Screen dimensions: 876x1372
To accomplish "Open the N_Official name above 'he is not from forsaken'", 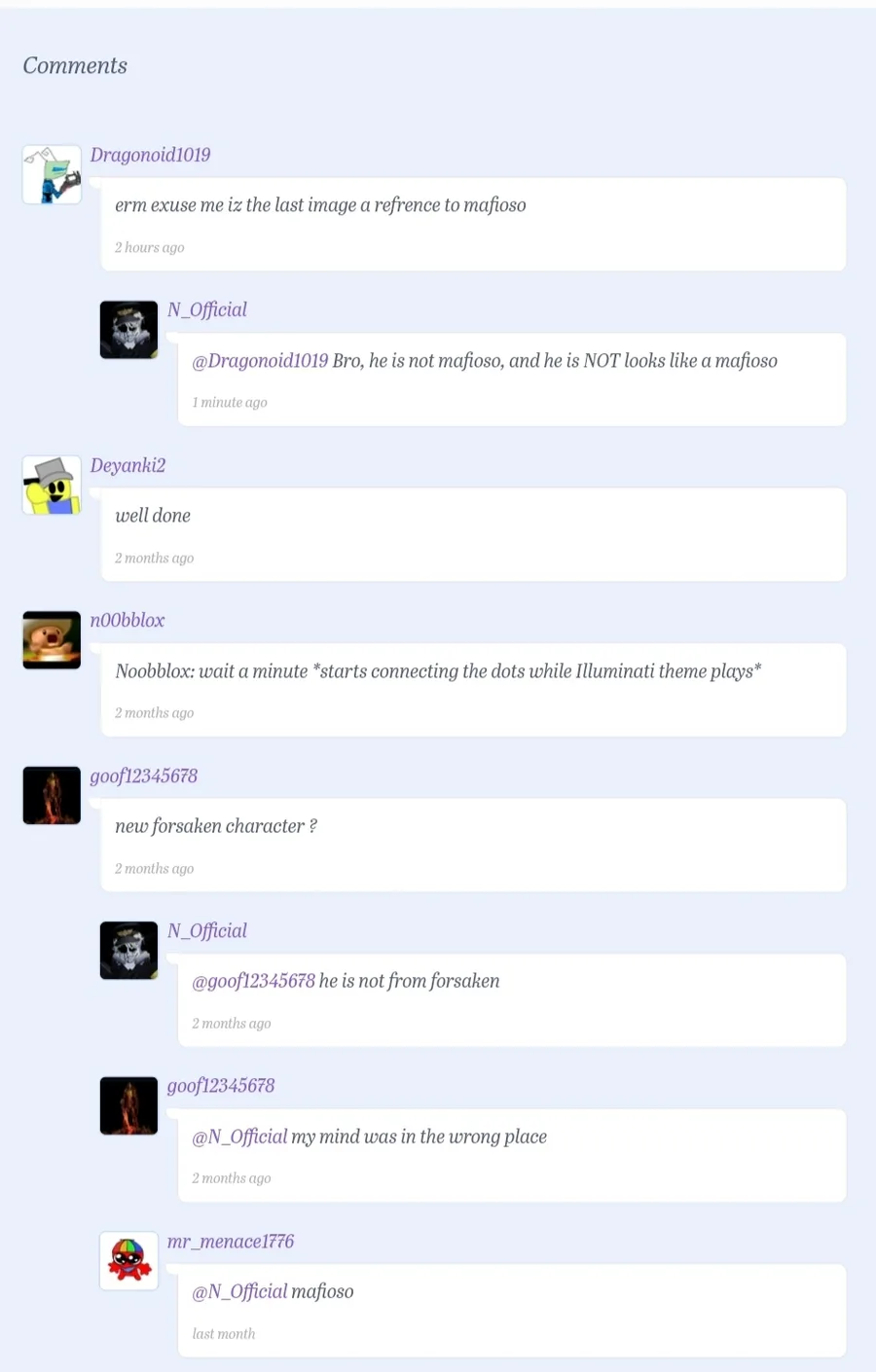I will [207, 930].
